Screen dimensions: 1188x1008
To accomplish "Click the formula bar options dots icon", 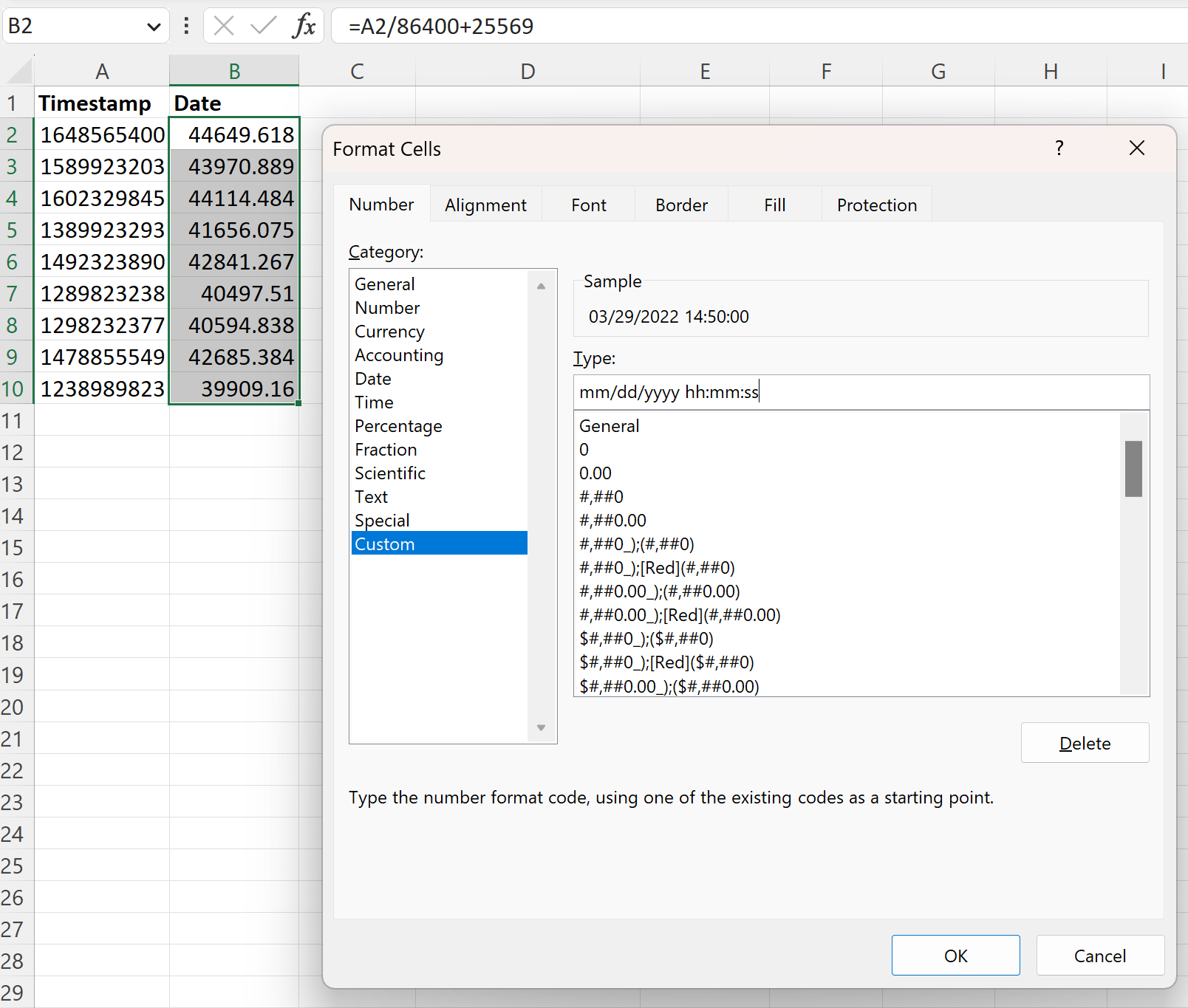I will coord(186,26).
